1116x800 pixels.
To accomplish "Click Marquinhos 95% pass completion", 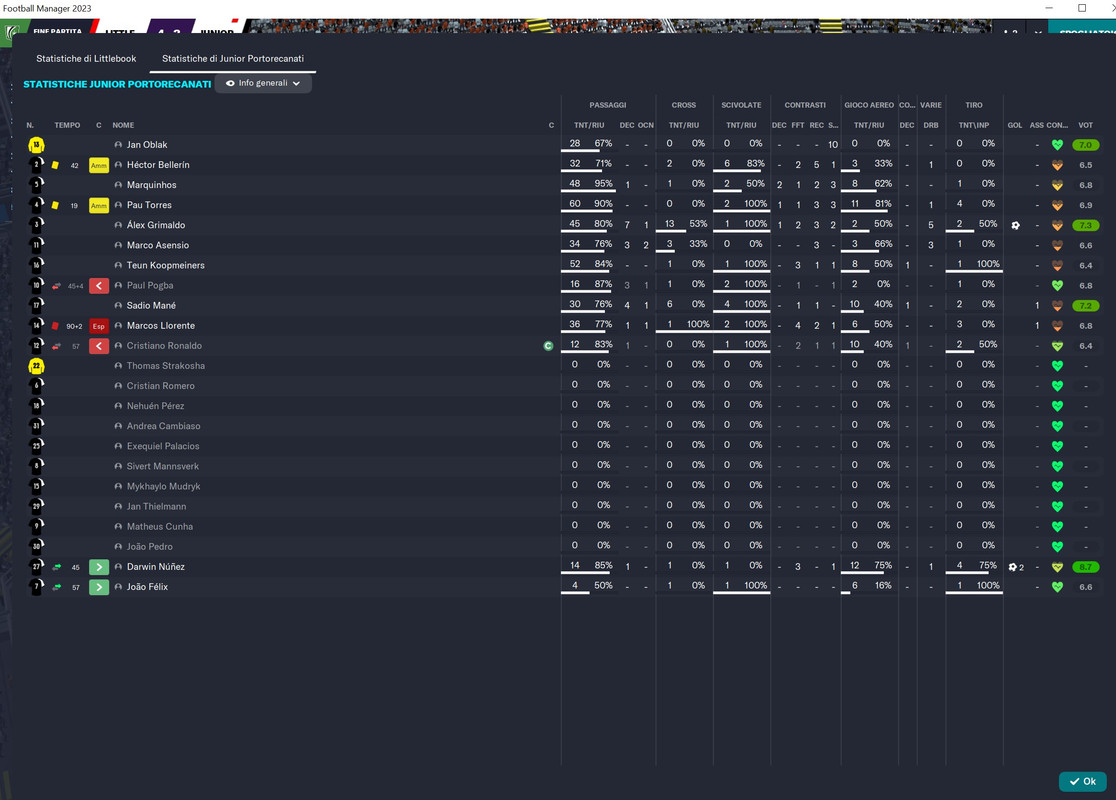I will (x=604, y=184).
